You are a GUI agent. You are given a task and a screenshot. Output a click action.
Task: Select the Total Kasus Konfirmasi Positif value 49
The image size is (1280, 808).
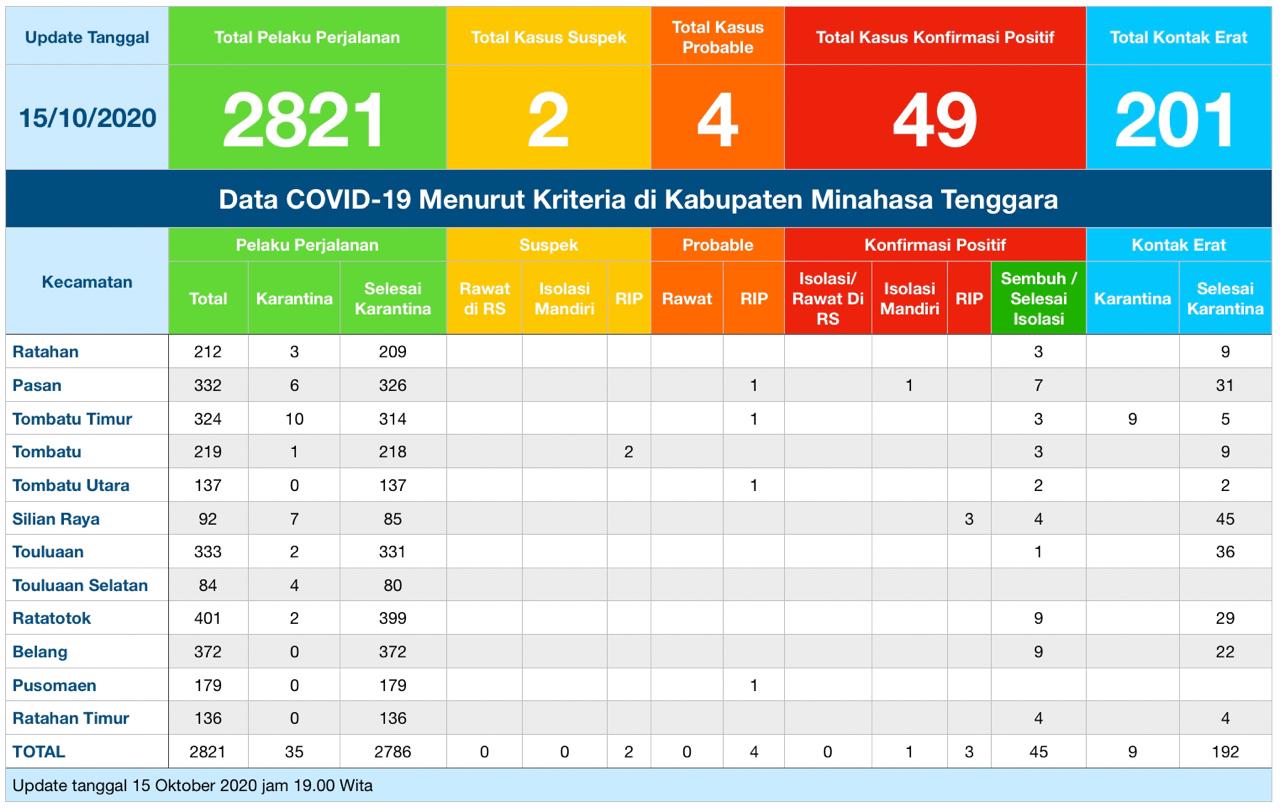[934, 120]
